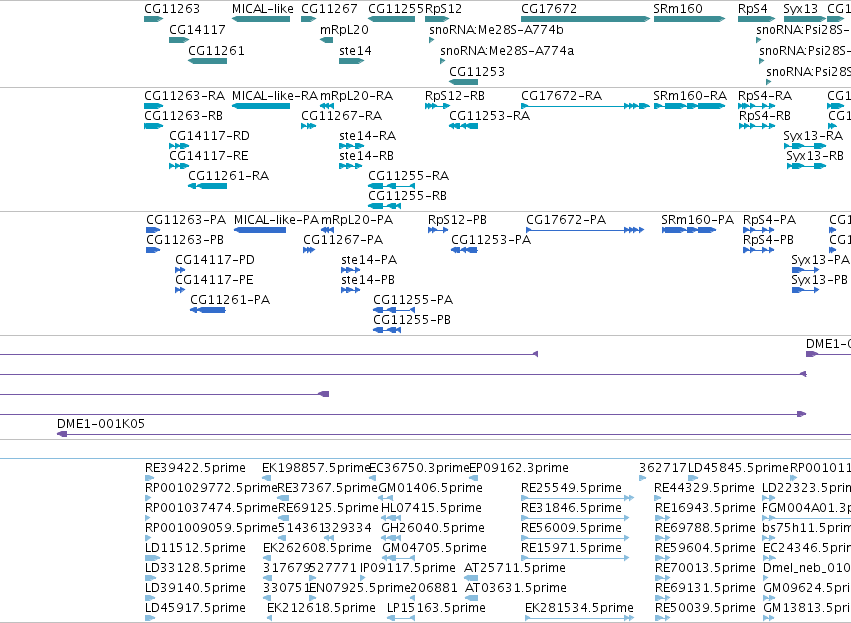
Task: Select the SRm160 gene label
Action: tap(678, 9)
